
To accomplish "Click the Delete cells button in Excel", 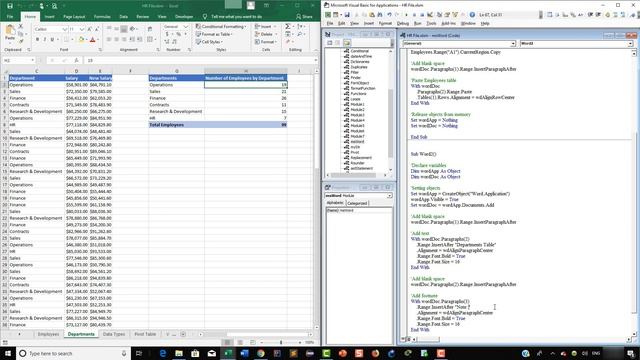I will click(x=265, y=34).
